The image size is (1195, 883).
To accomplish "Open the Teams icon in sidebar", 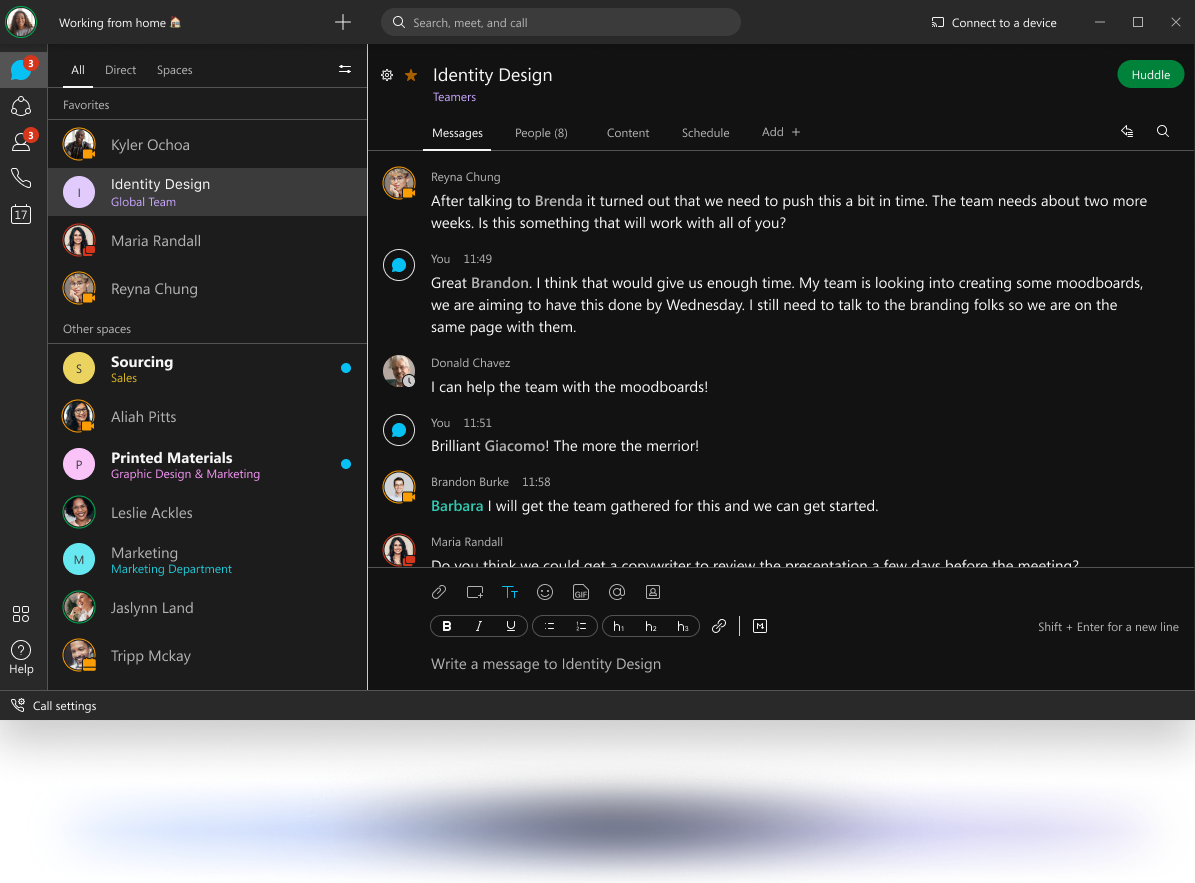I will (x=21, y=106).
